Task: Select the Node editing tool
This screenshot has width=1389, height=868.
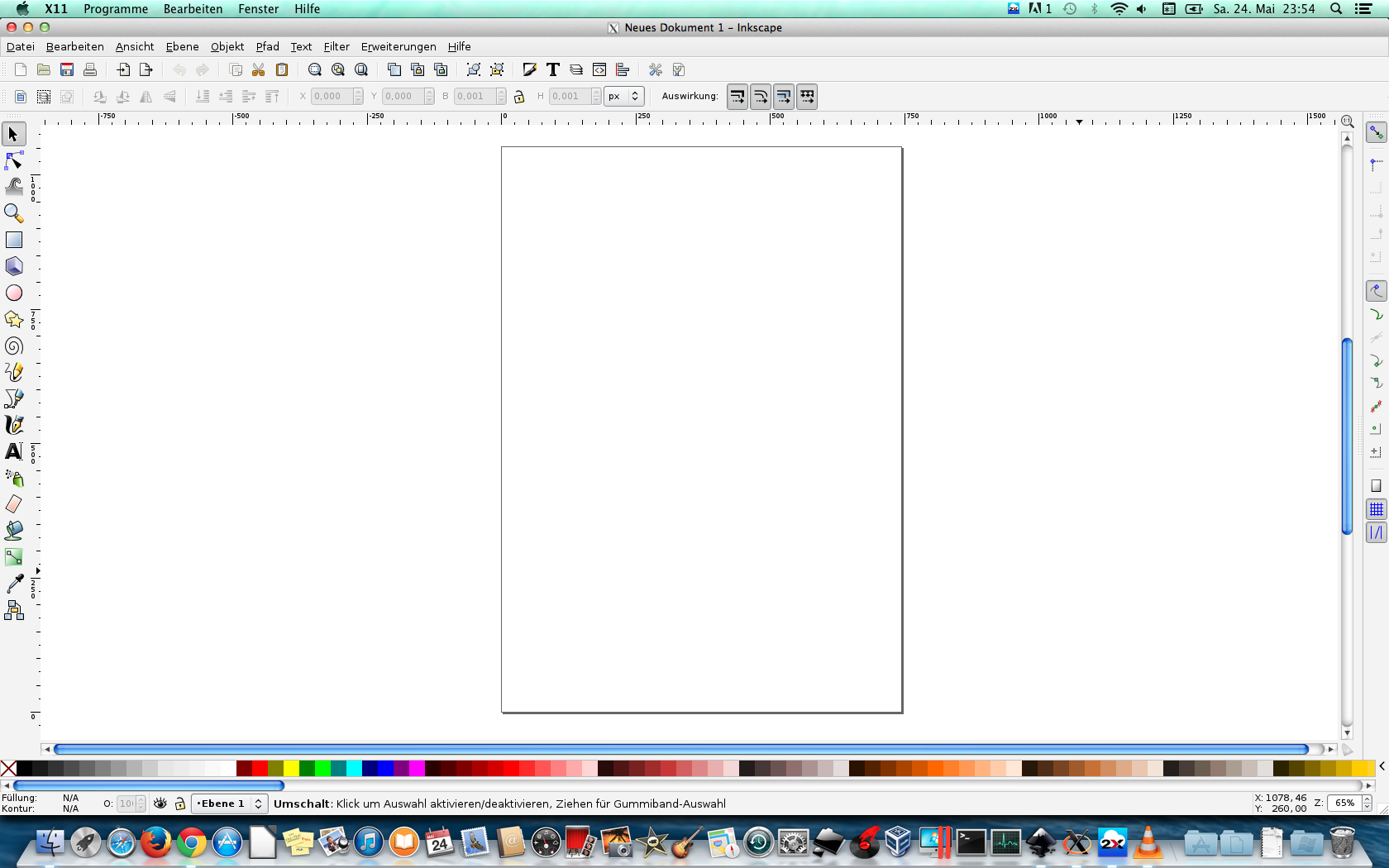Action: 14,160
